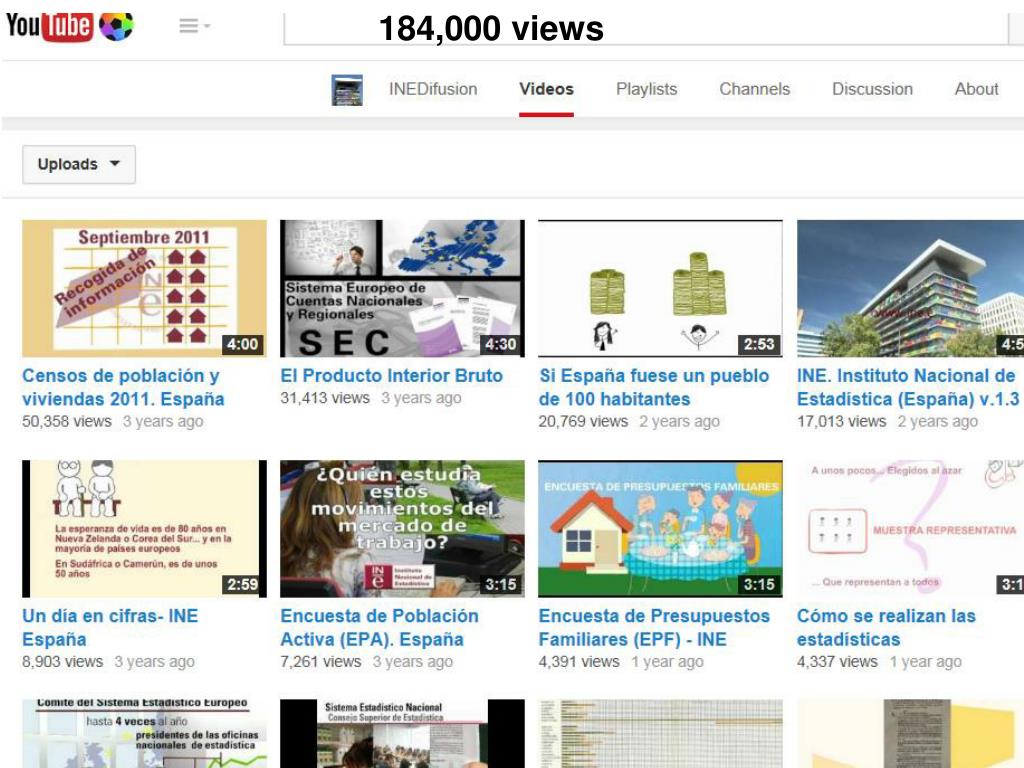Screen dimensions: 1024x768
Task: Click title INE. Instituto Nacional de Estadística
Action: (908, 387)
